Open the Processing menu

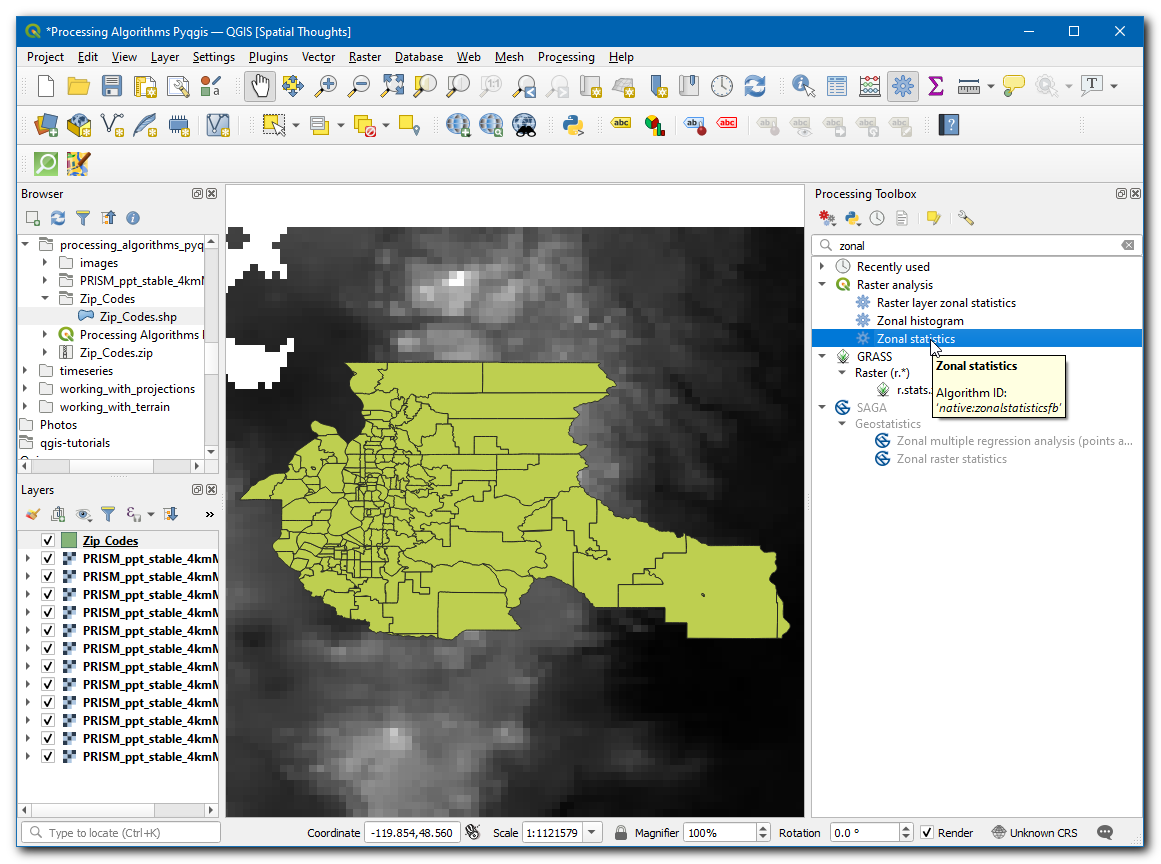pyautogui.click(x=565, y=57)
